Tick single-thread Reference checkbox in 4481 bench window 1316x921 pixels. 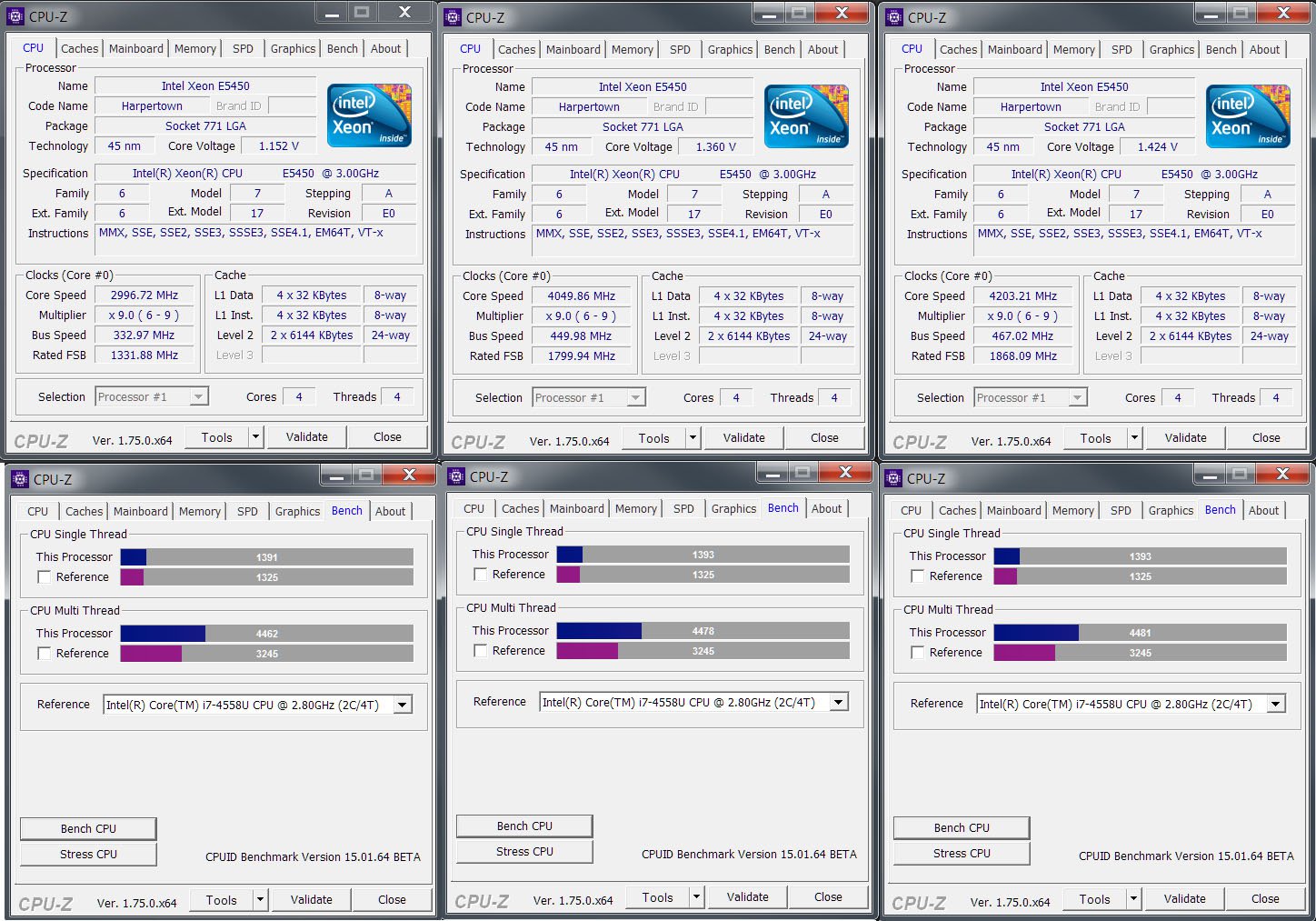[x=917, y=576]
